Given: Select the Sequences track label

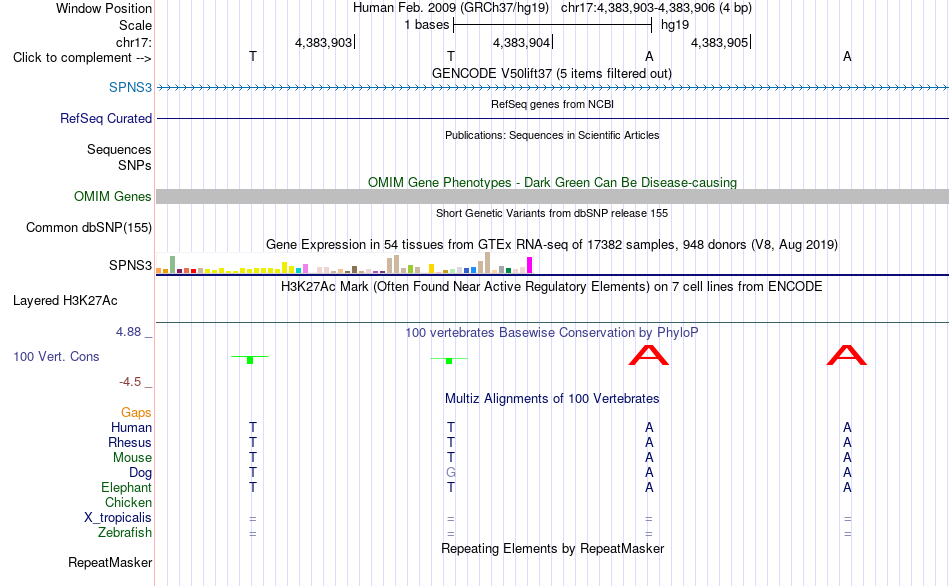Looking at the screenshot, I should tap(119, 149).
